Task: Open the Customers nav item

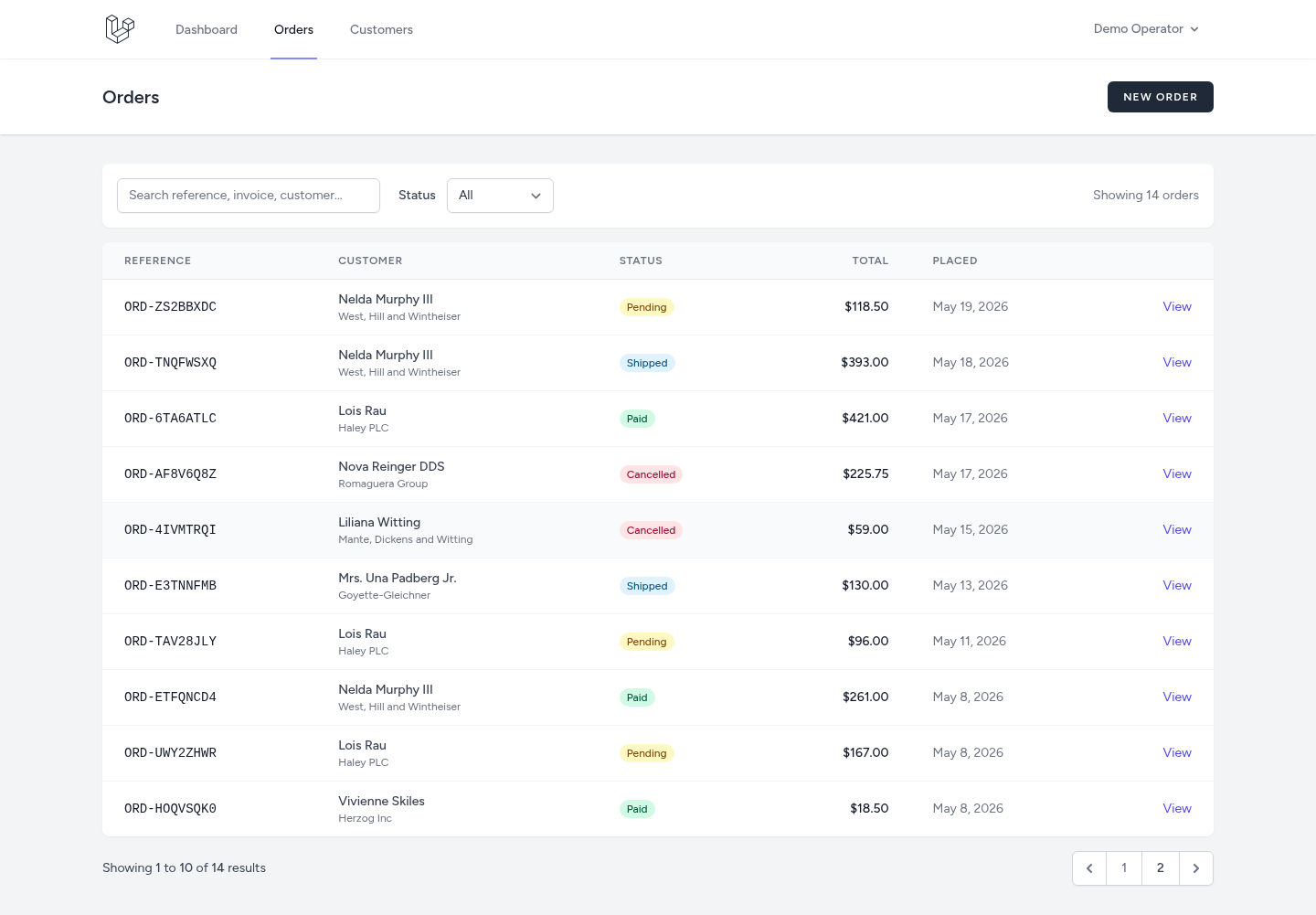Action: [x=381, y=29]
